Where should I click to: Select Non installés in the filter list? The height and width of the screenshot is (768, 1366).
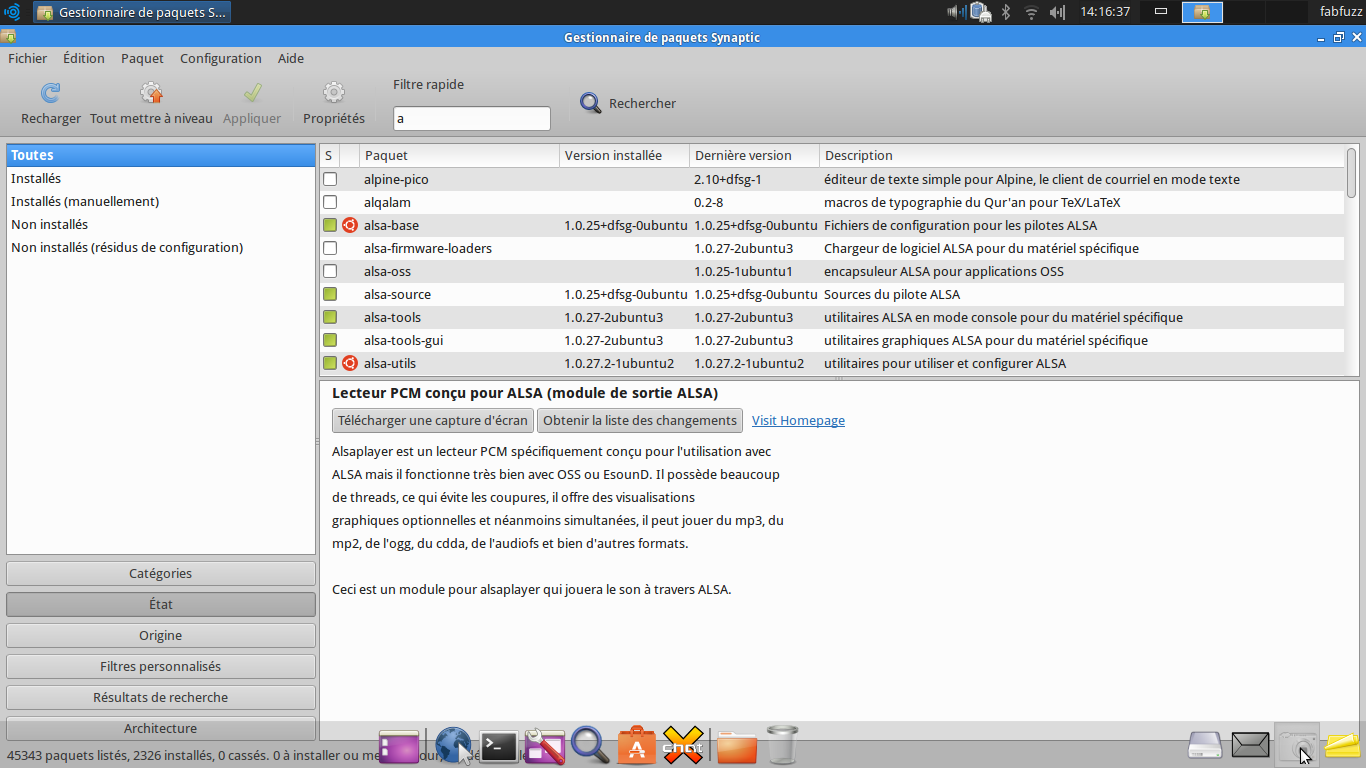[49, 224]
